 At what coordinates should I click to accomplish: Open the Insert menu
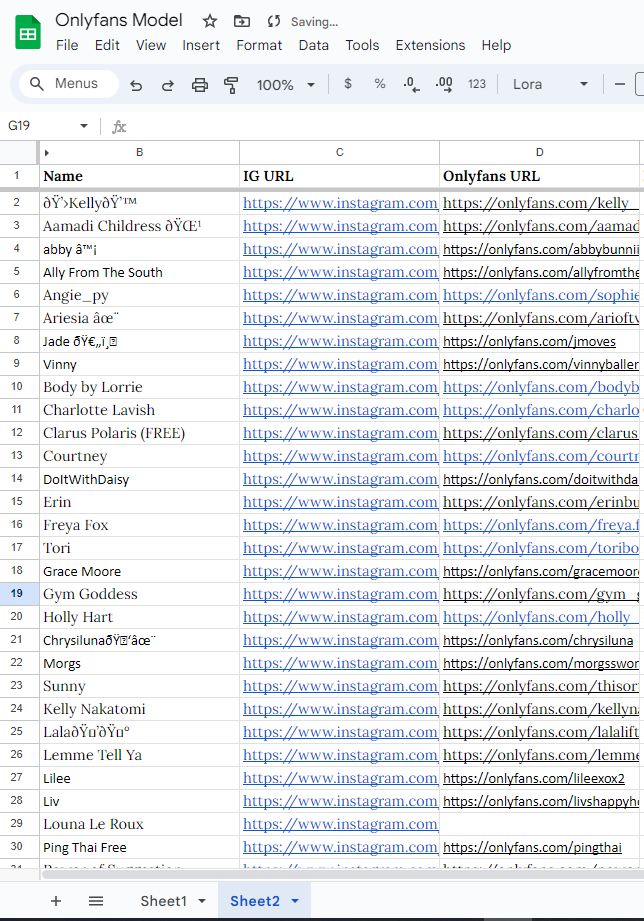201,45
